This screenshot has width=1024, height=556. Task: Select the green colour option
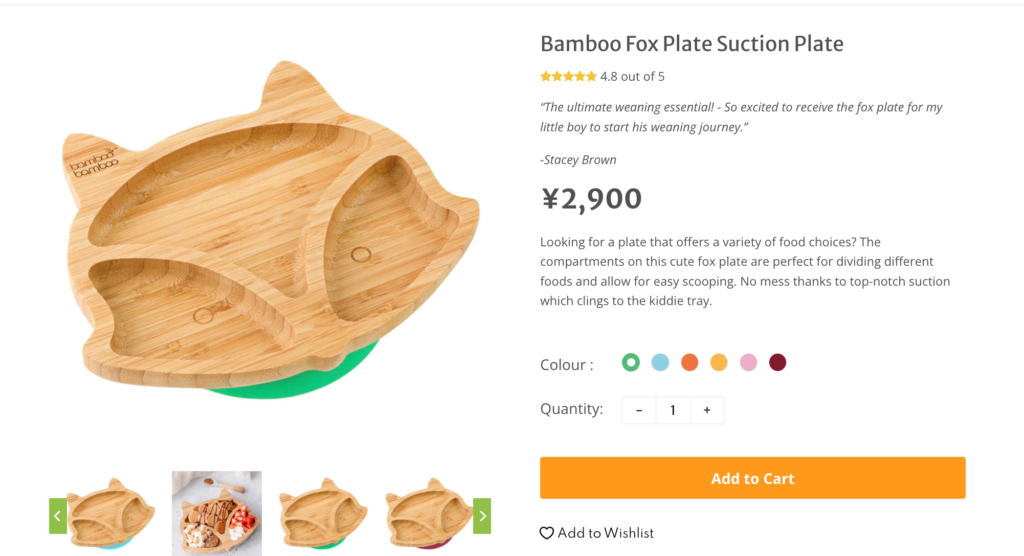pyautogui.click(x=630, y=362)
